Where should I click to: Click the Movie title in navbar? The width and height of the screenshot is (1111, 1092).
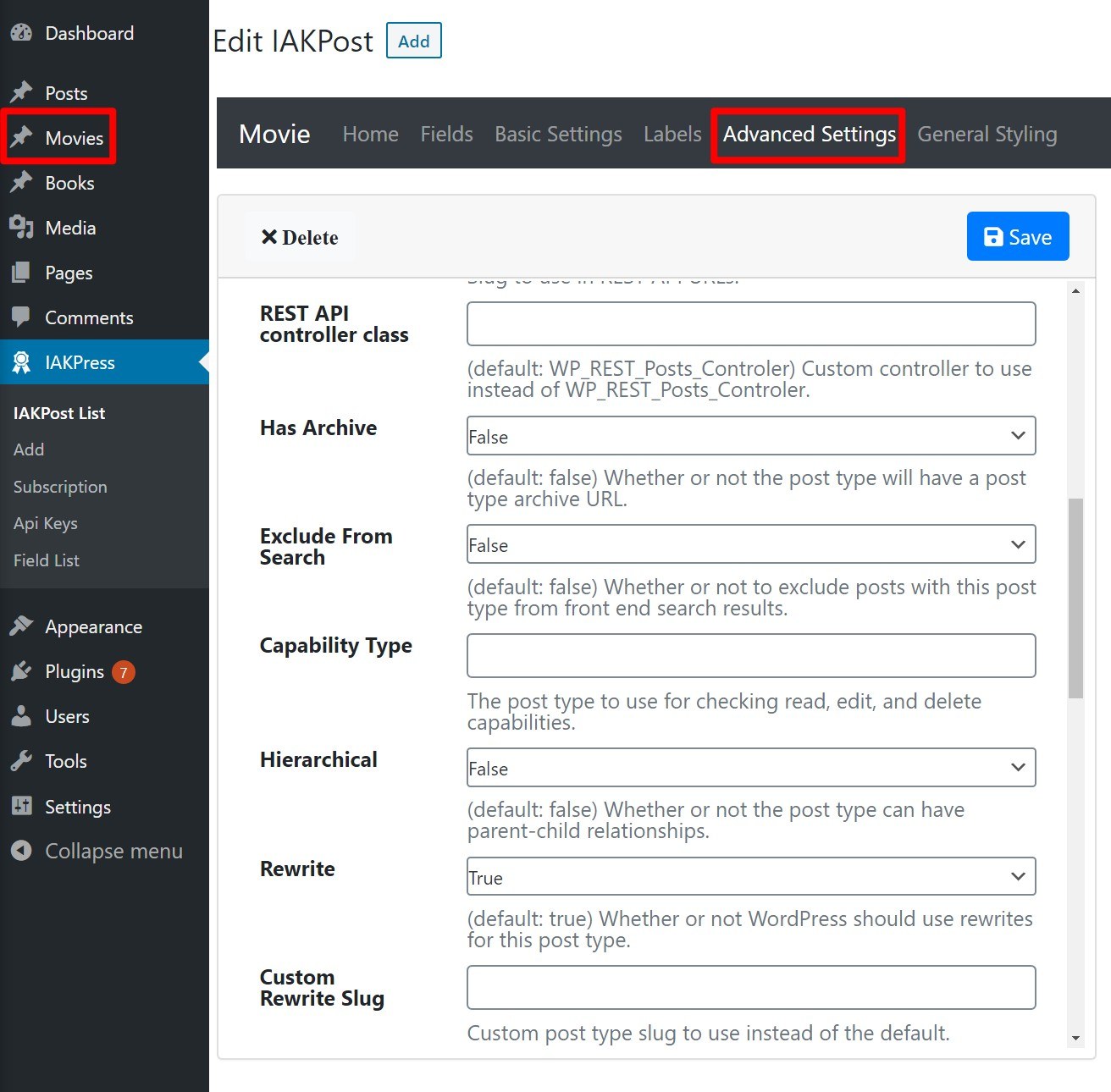click(x=274, y=134)
